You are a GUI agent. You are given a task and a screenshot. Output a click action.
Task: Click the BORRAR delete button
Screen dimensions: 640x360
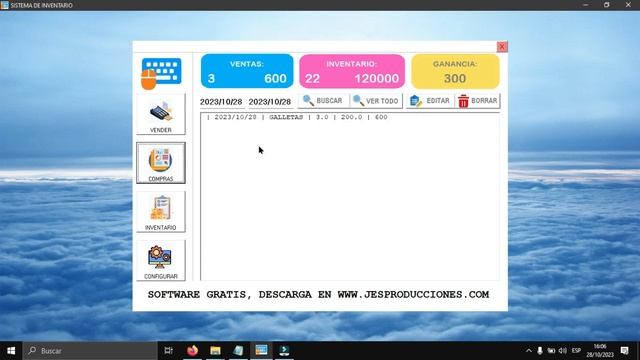[478, 101]
